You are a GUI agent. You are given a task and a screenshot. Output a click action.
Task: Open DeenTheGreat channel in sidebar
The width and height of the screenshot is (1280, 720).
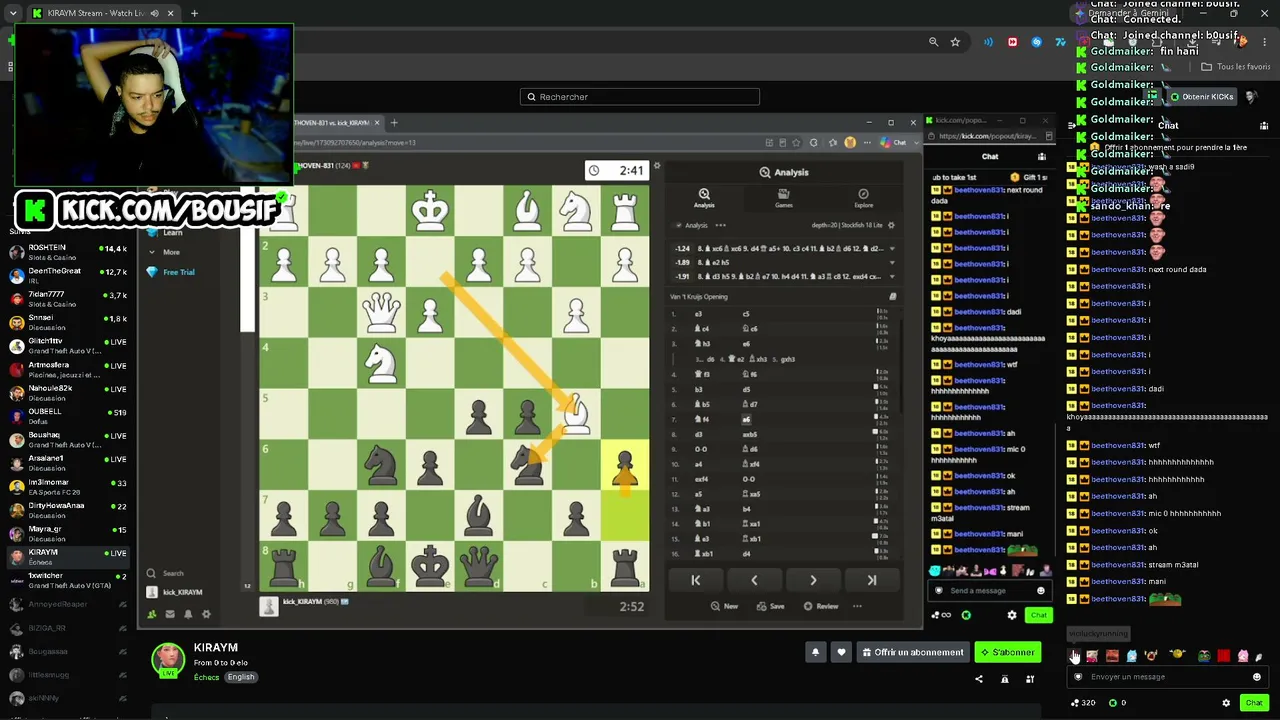tap(68, 275)
